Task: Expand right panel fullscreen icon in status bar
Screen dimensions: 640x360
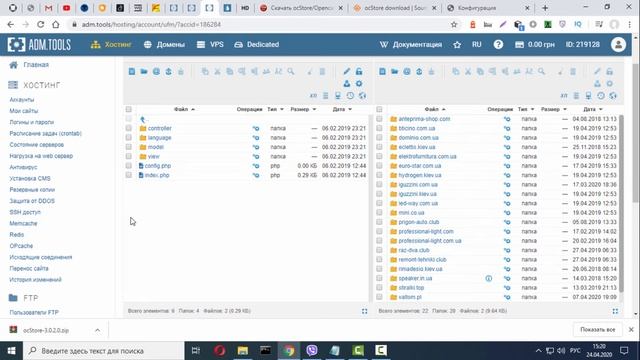Action: (x=615, y=311)
